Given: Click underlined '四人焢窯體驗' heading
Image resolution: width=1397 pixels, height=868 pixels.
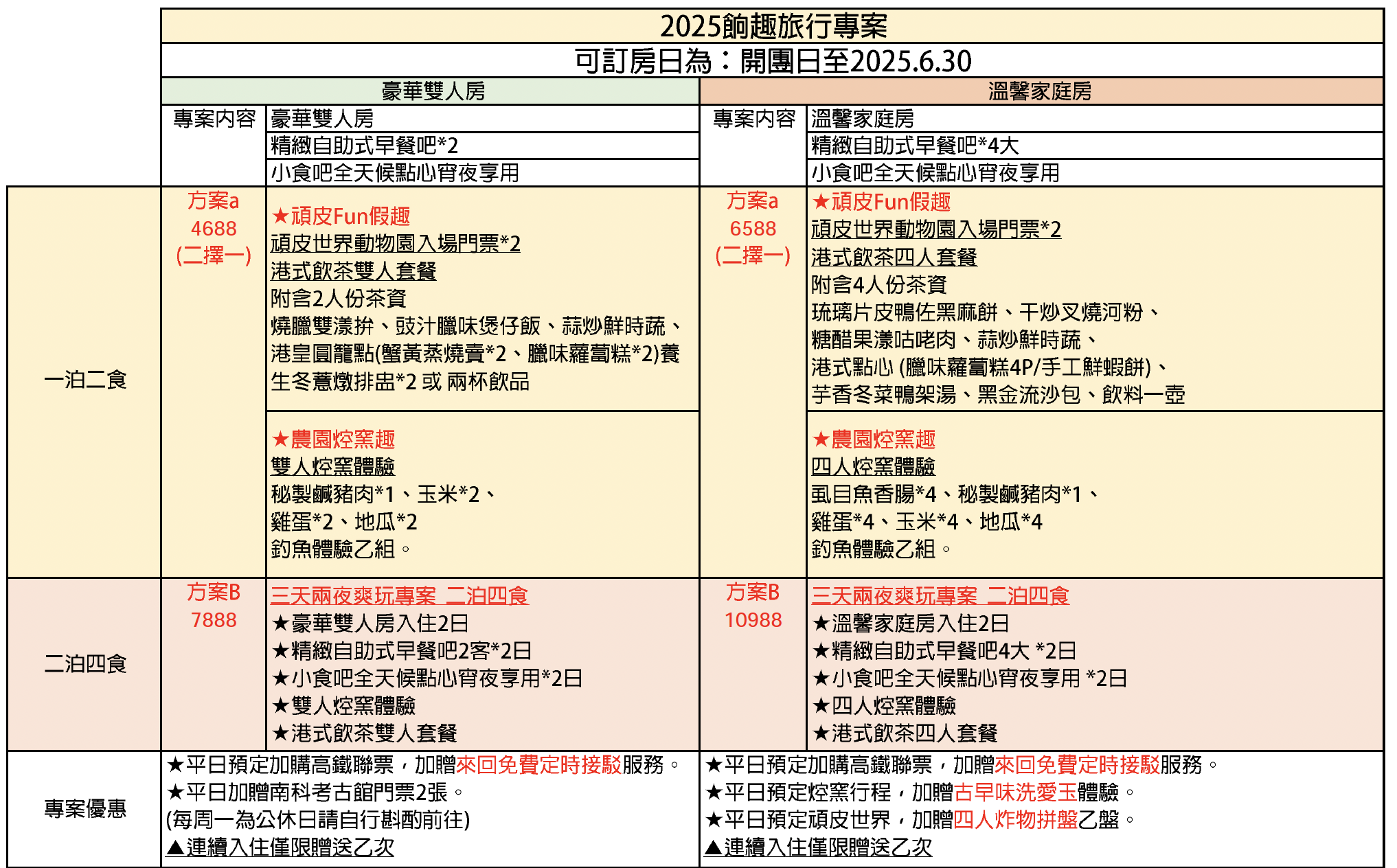Looking at the screenshot, I should pyautogui.click(x=874, y=467).
